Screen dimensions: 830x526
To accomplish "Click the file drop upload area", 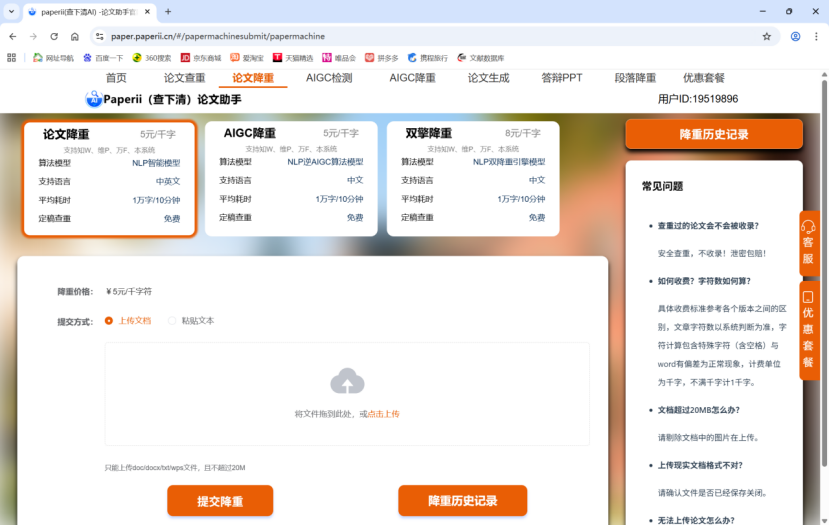I will (347, 394).
